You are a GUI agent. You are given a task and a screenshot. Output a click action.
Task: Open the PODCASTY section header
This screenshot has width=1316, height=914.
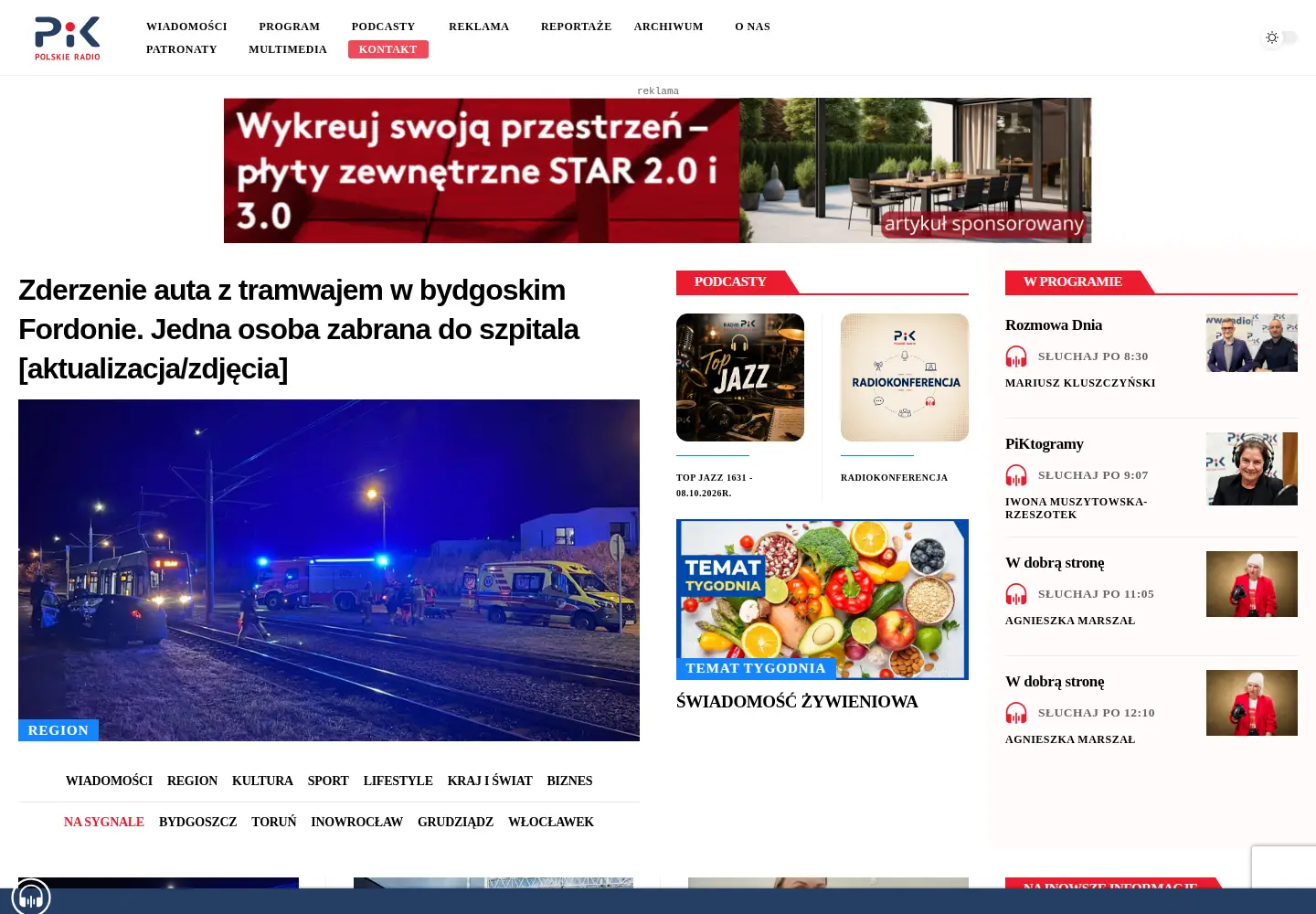(x=730, y=282)
